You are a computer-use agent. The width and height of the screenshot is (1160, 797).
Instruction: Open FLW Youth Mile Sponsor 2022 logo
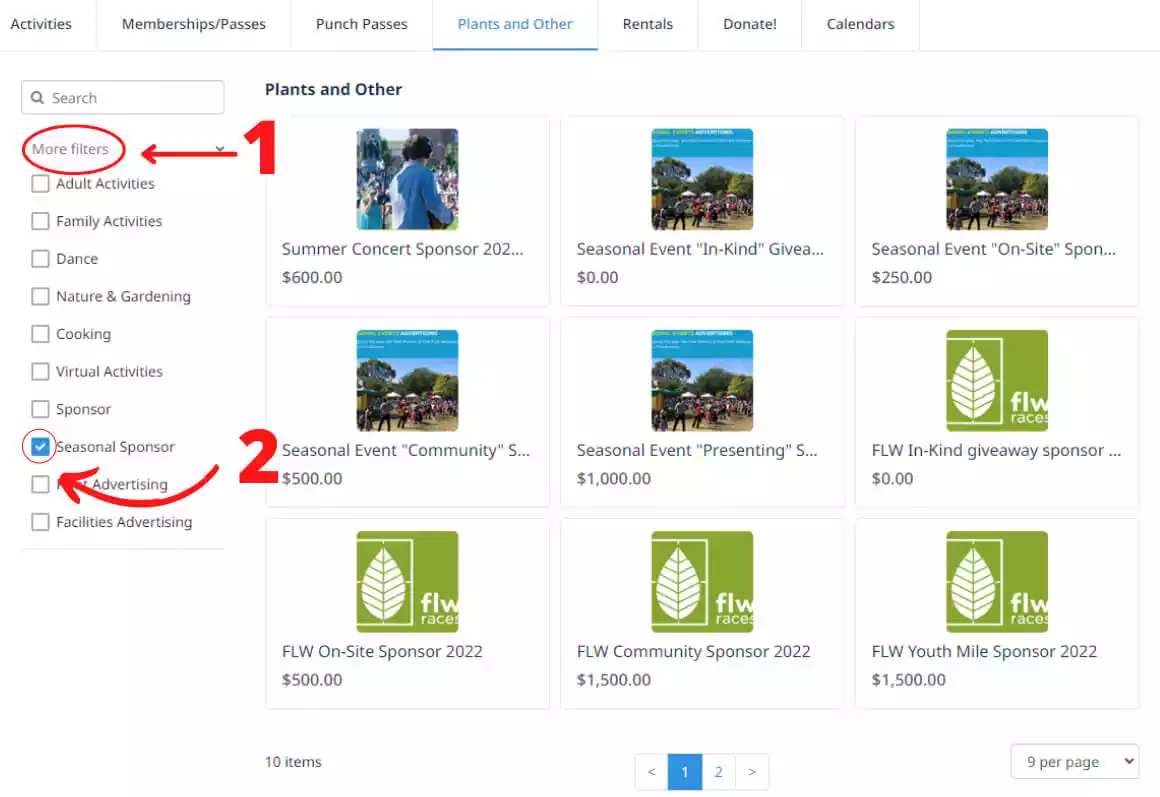pyautogui.click(x=997, y=582)
